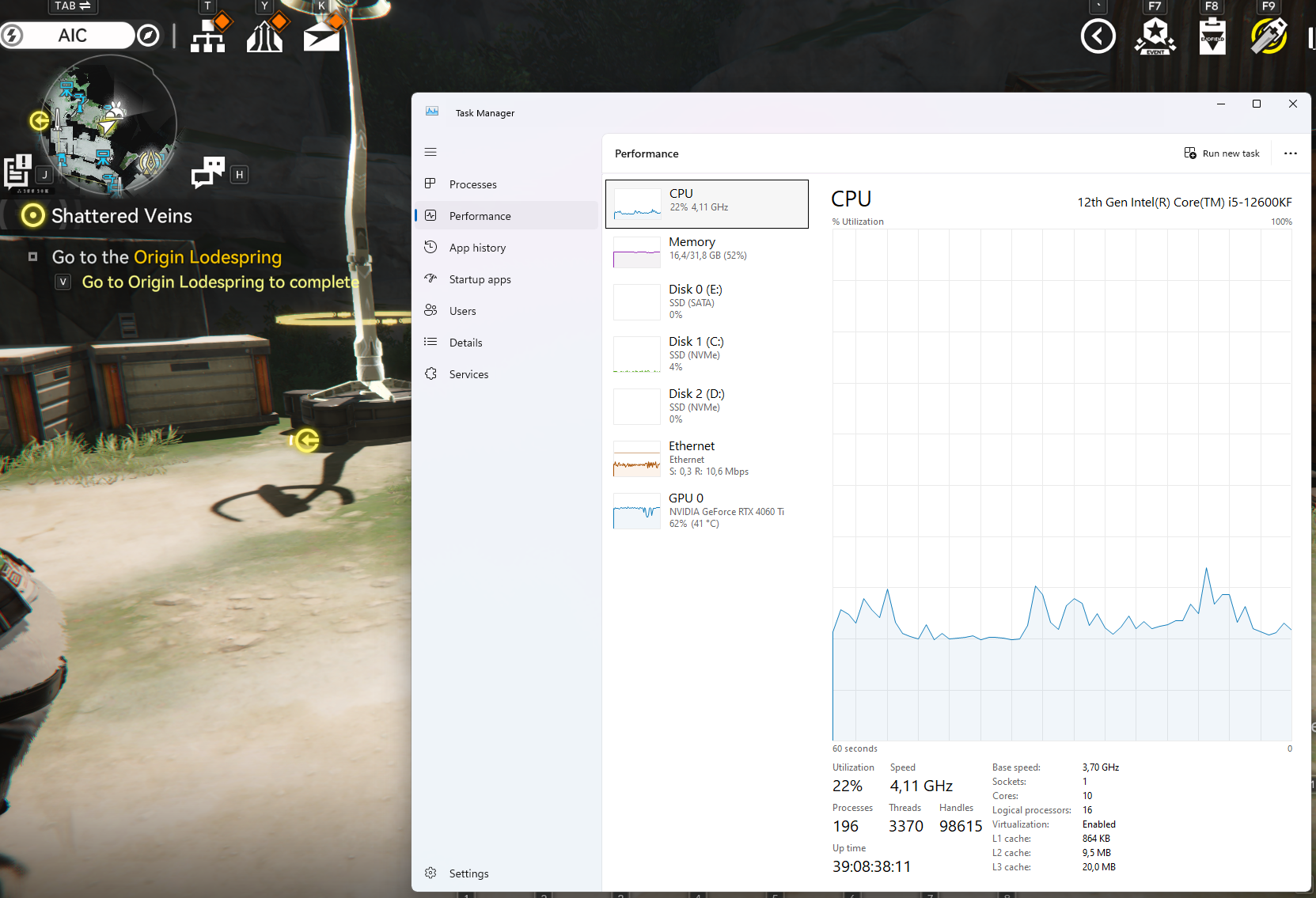Click the Threads count '3370'
The width and height of the screenshot is (1316, 898).
point(906,826)
